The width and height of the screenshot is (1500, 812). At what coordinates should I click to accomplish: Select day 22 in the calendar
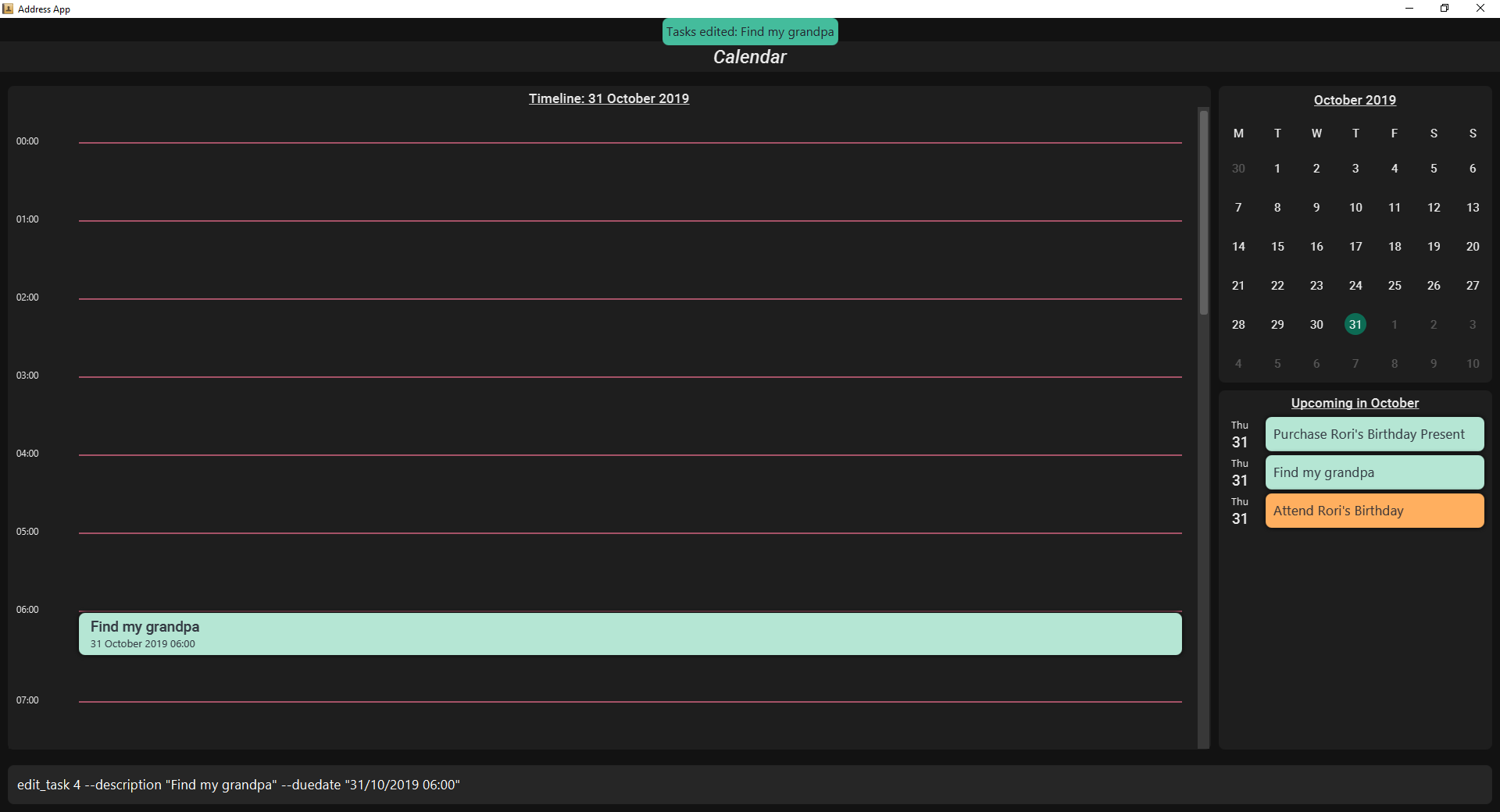pyautogui.click(x=1277, y=286)
